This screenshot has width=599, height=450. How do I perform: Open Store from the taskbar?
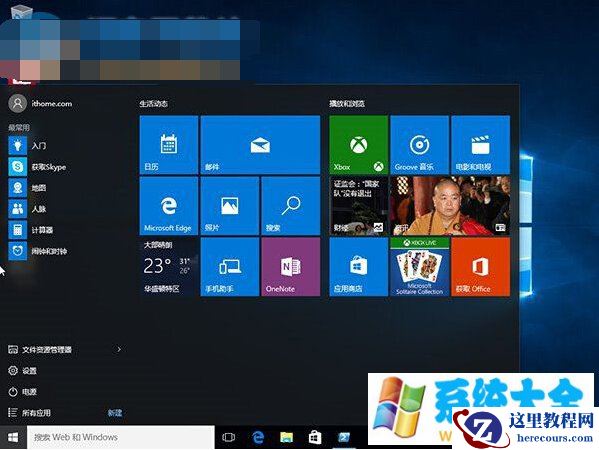(315, 437)
